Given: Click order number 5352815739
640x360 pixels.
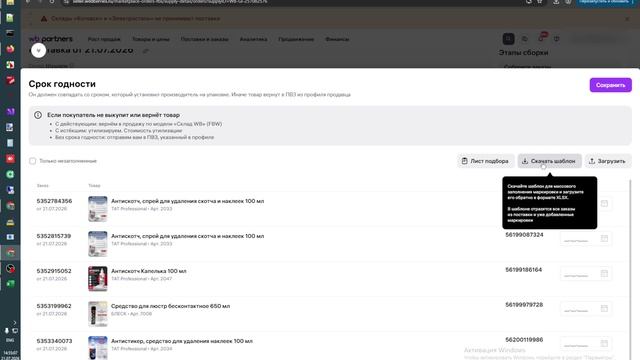Looking at the screenshot, I should coord(53,236).
